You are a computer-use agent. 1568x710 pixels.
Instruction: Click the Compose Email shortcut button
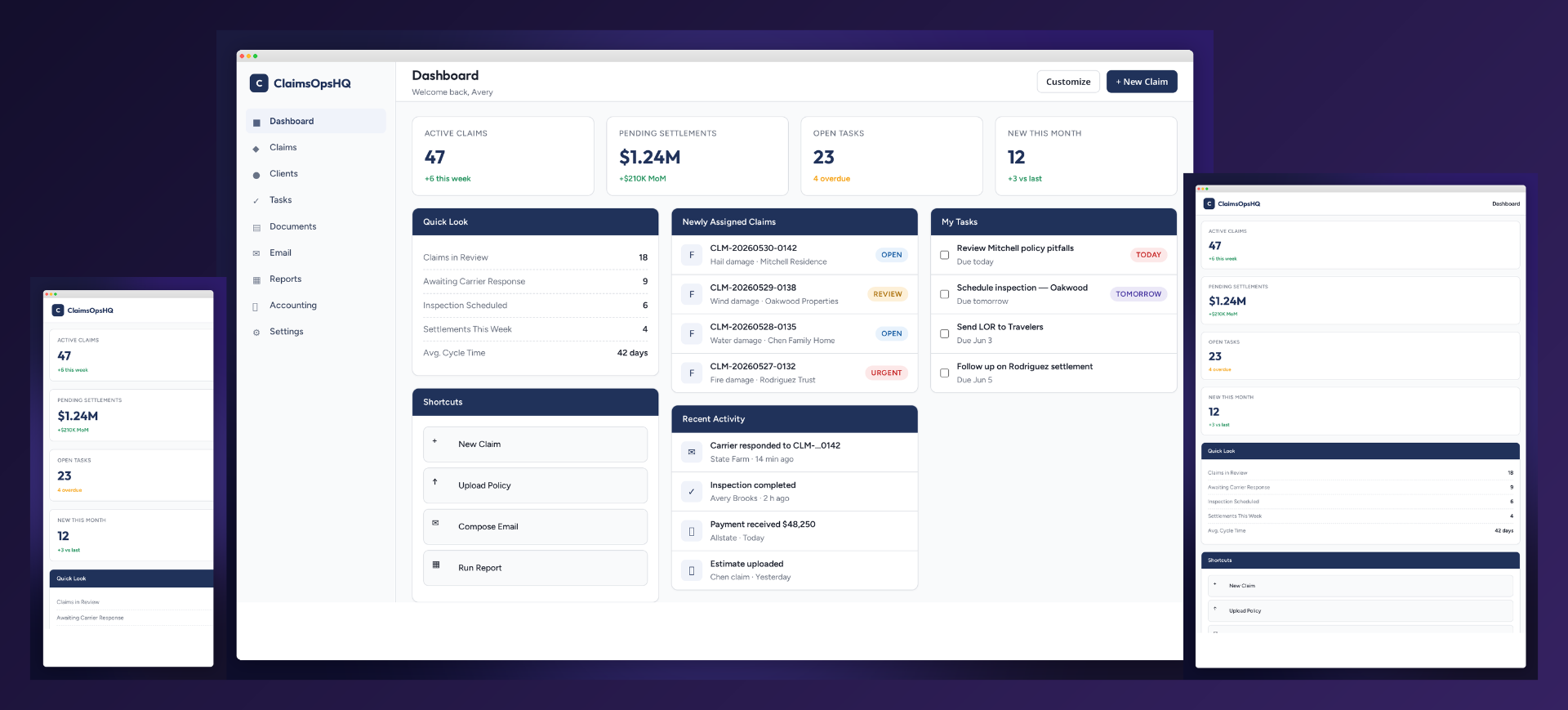pyautogui.click(x=535, y=527)
